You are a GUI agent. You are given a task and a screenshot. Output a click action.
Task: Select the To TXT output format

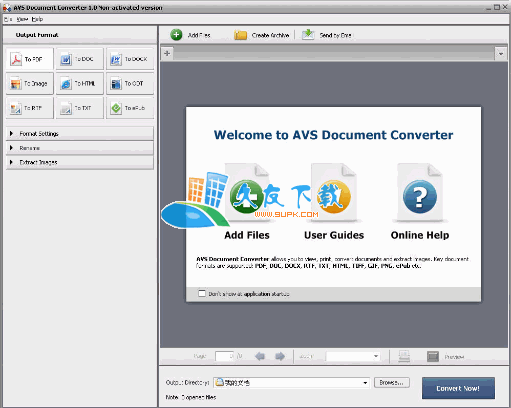click(80, 108)
